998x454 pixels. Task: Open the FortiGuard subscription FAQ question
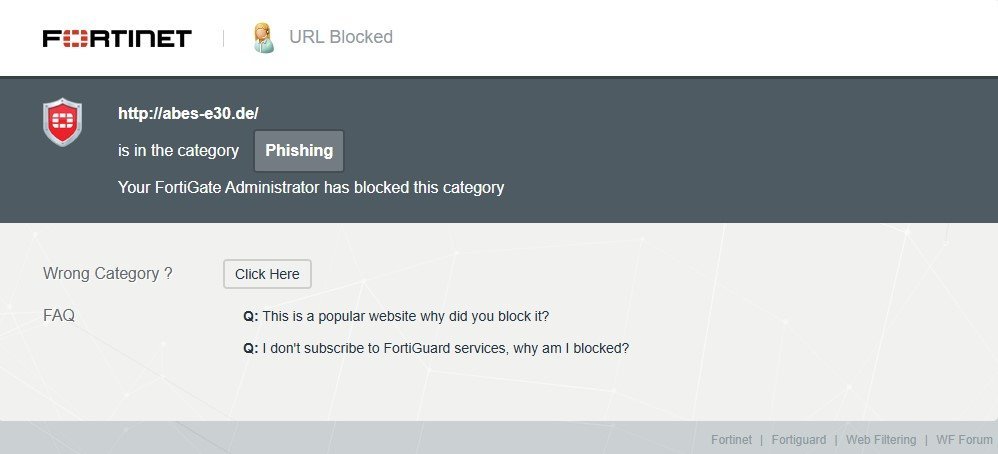tap(445, 348)
